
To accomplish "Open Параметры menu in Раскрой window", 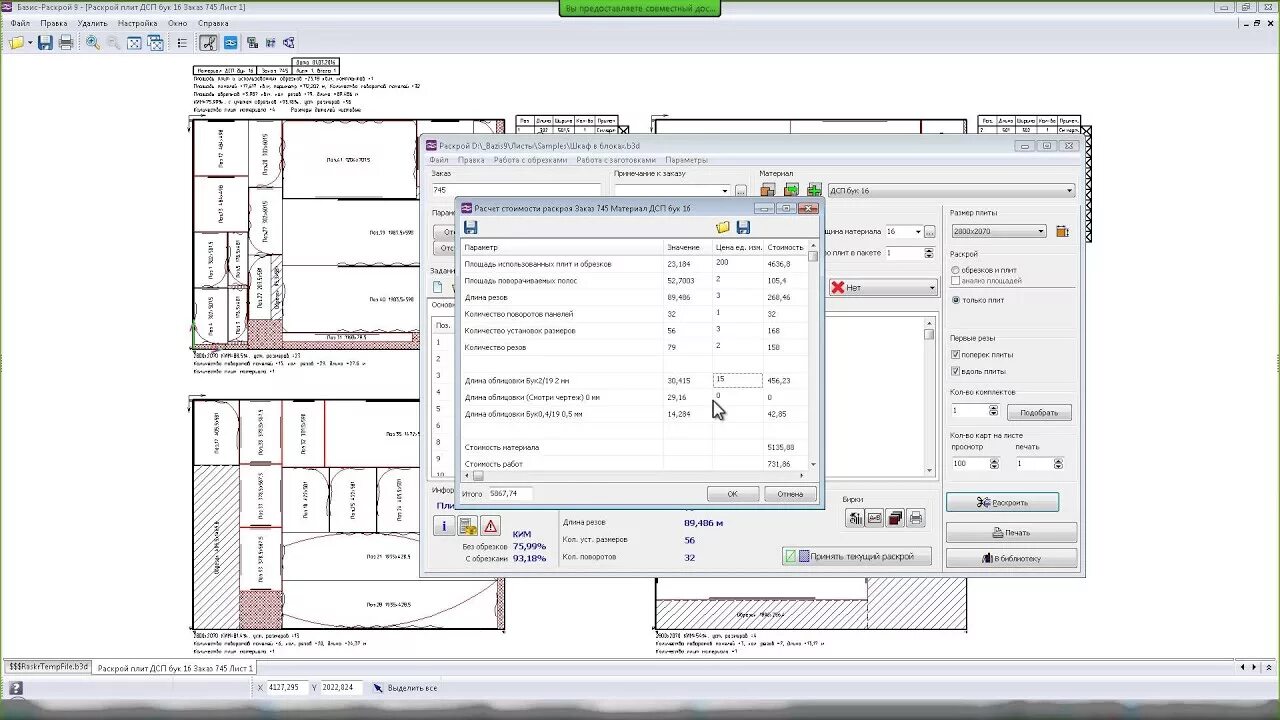I will (x=686, y=160).
